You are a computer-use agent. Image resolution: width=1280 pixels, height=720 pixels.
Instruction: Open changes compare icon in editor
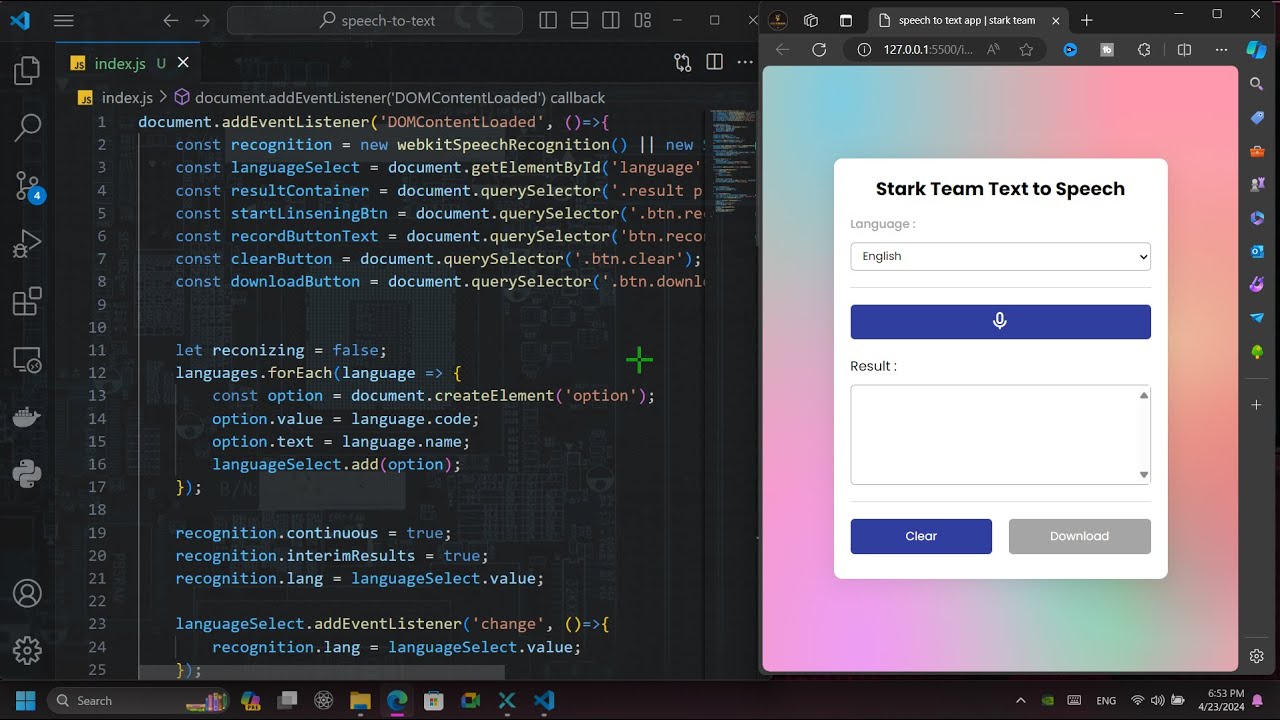tap(683, 62)
